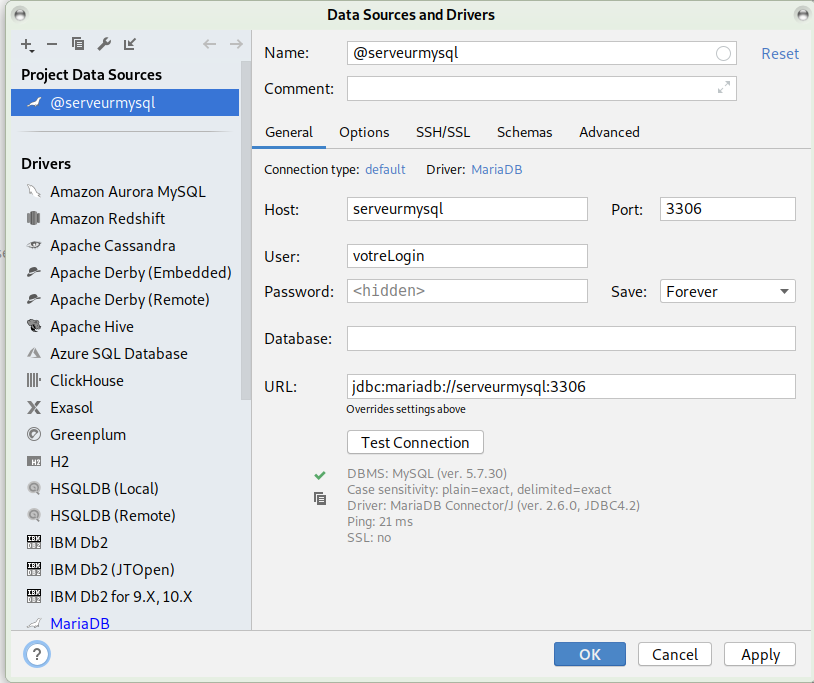The image size is (814, 683).
Task: Click the Remove data source minus icon
Action: point(53,44)
